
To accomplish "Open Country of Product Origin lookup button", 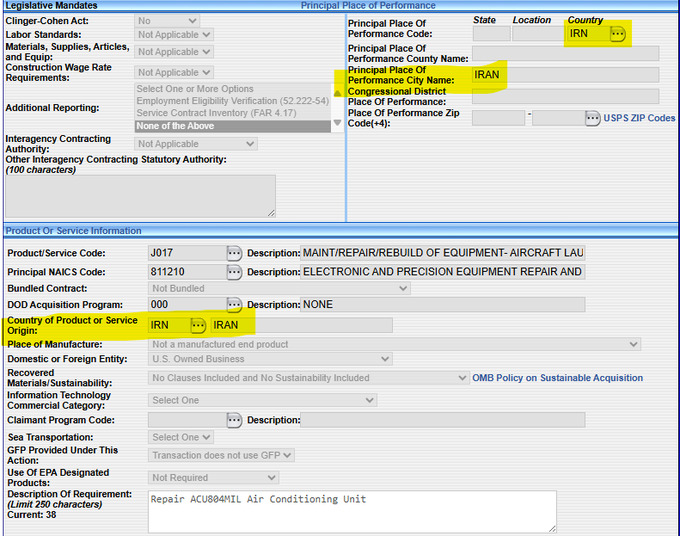I will 198,325.
